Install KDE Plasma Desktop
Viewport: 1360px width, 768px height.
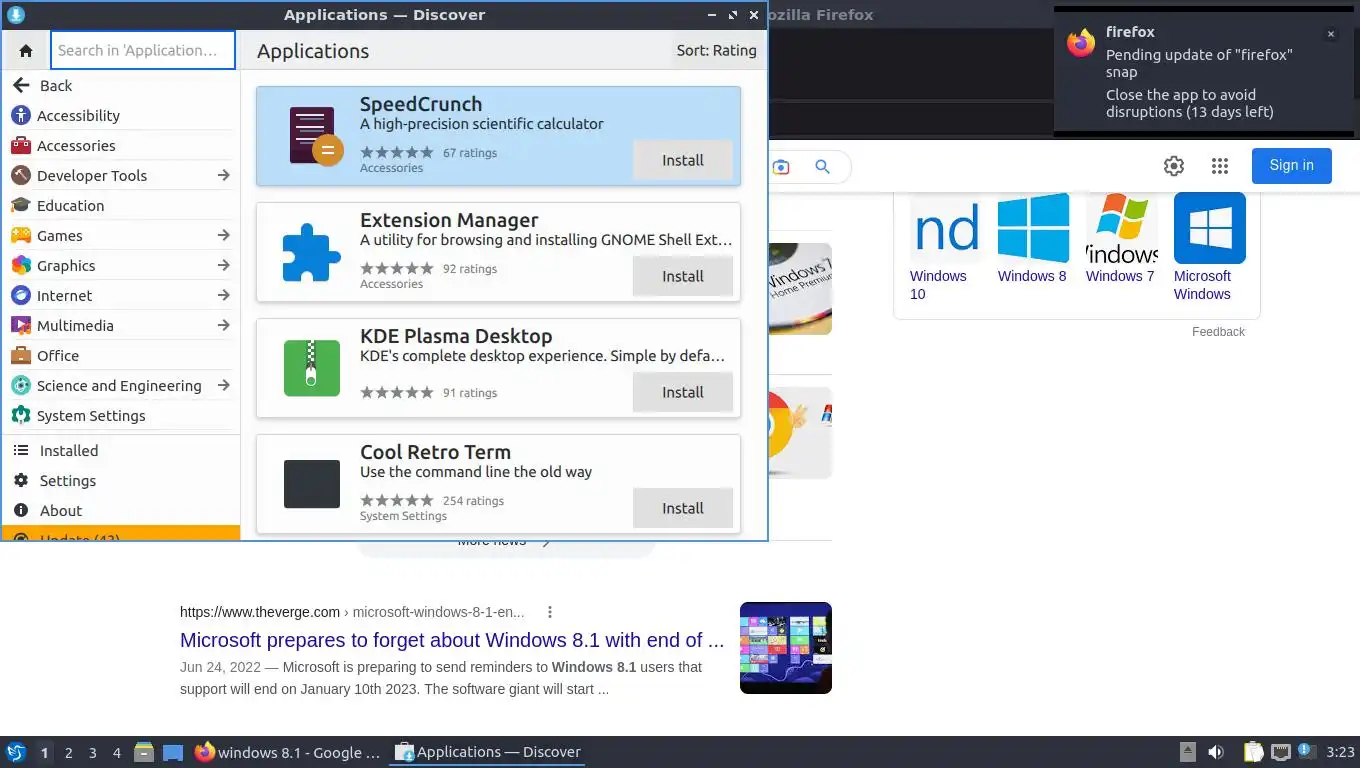[x=683, y=392]
